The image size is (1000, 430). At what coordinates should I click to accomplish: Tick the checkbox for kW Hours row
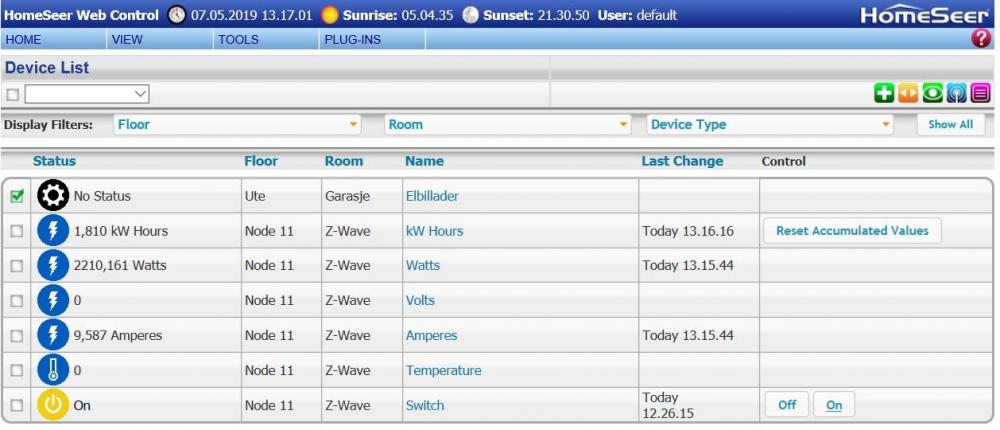coord(17,231)
